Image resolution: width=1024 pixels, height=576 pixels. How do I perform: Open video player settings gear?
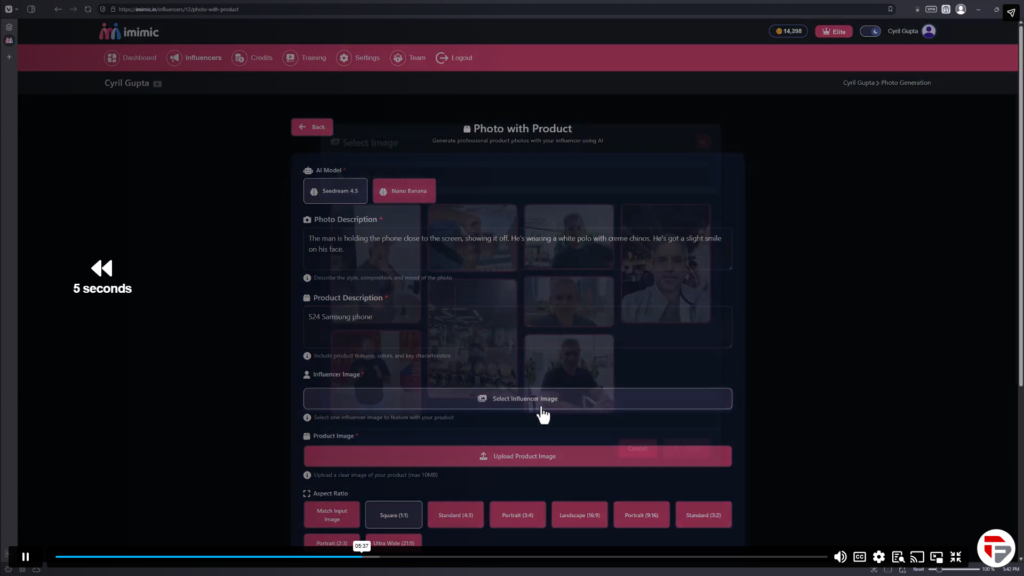tap(878, 557)
